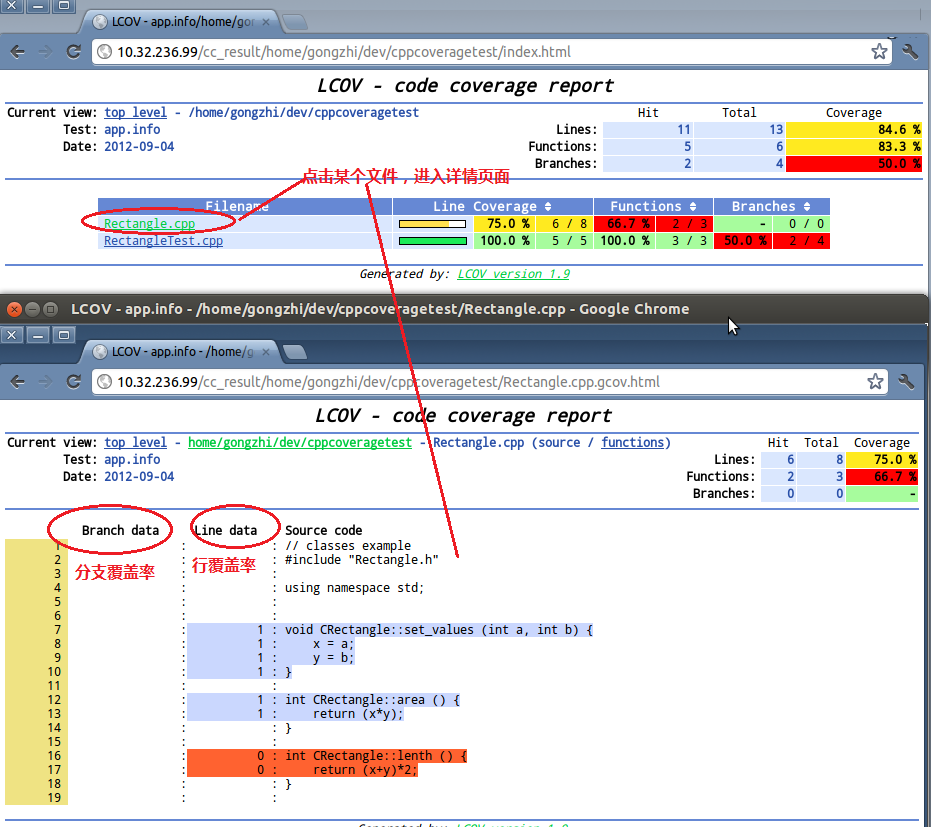Screen dimensions: 931x827
Task: Click the back arrow in the index.html window
Action: coord(18,52)
